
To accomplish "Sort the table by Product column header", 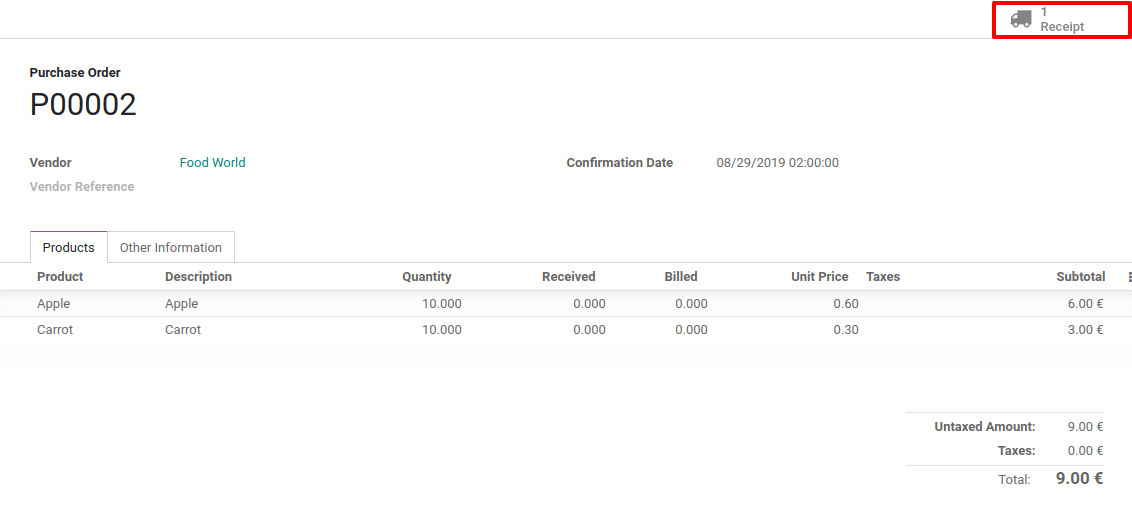I will [60, 277].
